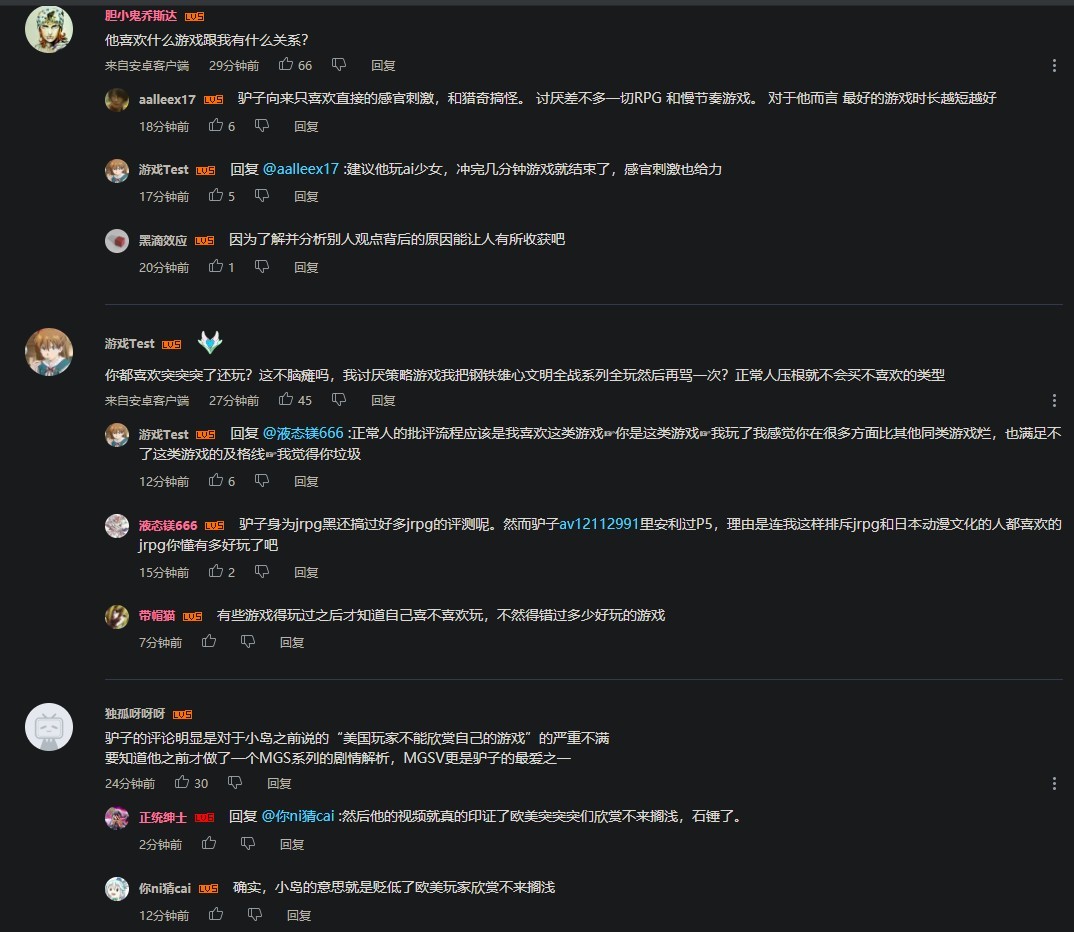Dislike 独孤呀呀呀's comment
The height and width of the screenshot is (932, 1074).
click(x=235, y=782)
